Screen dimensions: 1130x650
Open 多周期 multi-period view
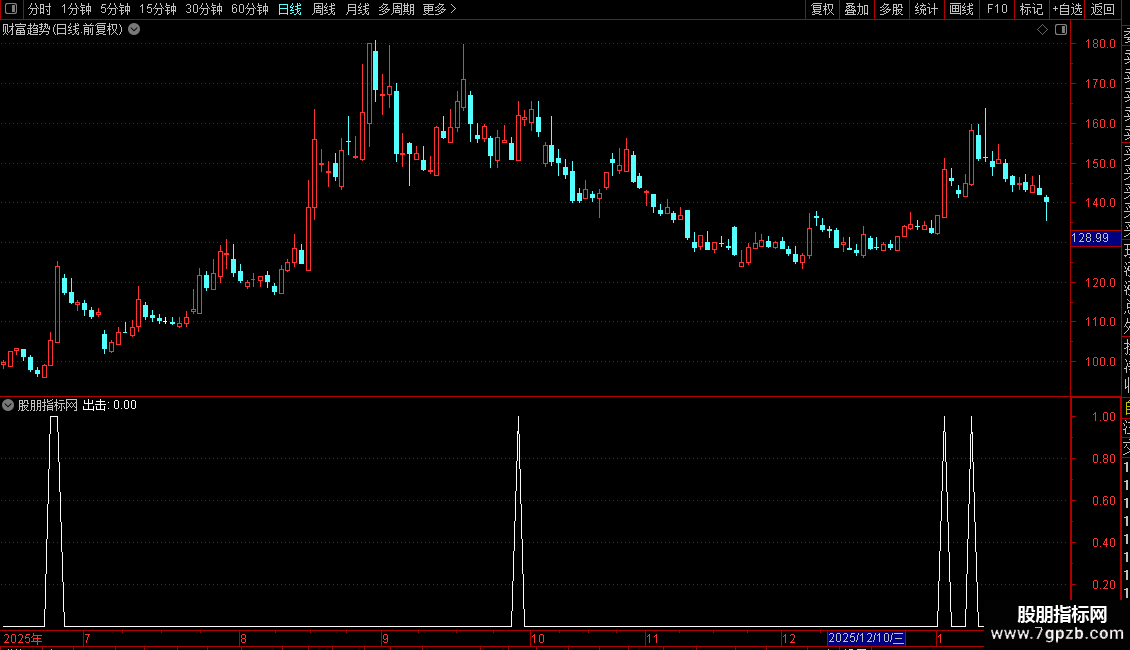[396, 9]
